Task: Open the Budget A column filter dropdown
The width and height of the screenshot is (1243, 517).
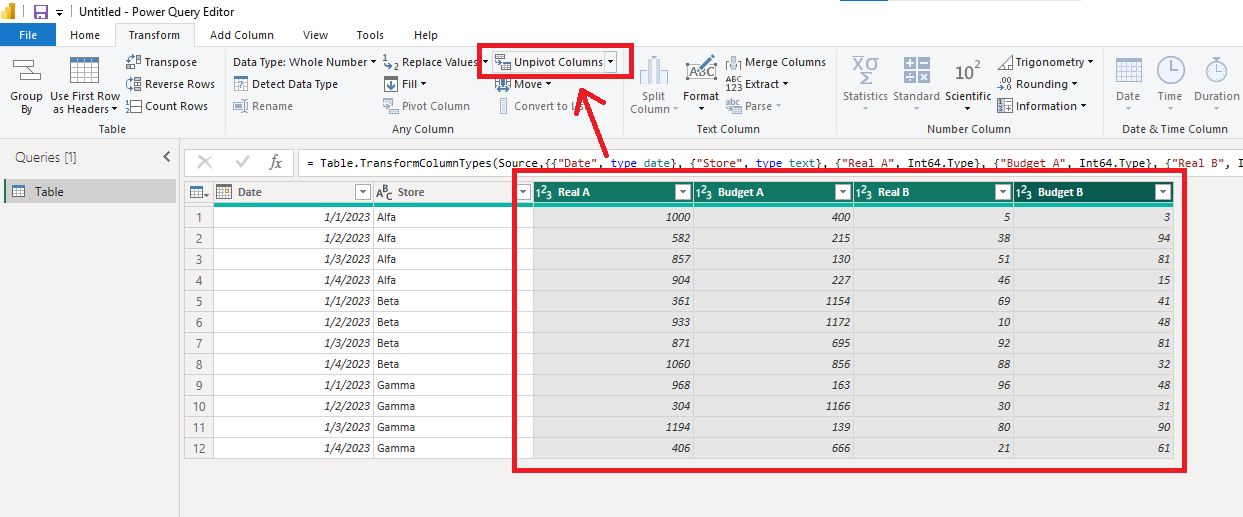Action: [843, 192]
